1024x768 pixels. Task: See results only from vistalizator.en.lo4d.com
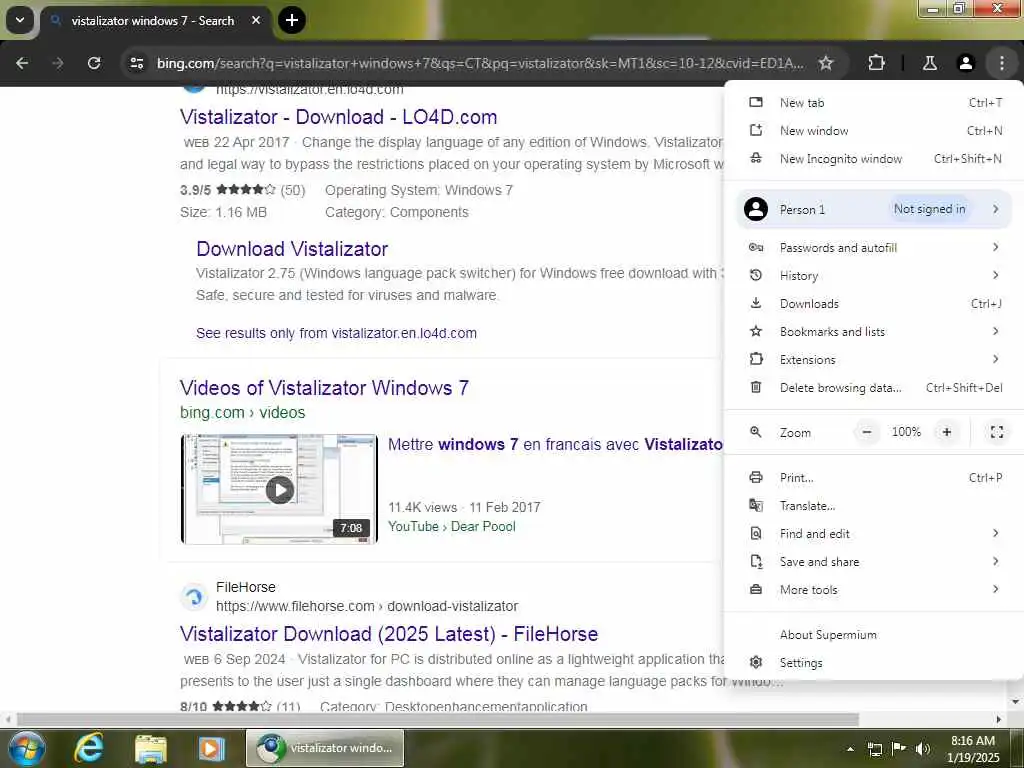pos(336,333)
